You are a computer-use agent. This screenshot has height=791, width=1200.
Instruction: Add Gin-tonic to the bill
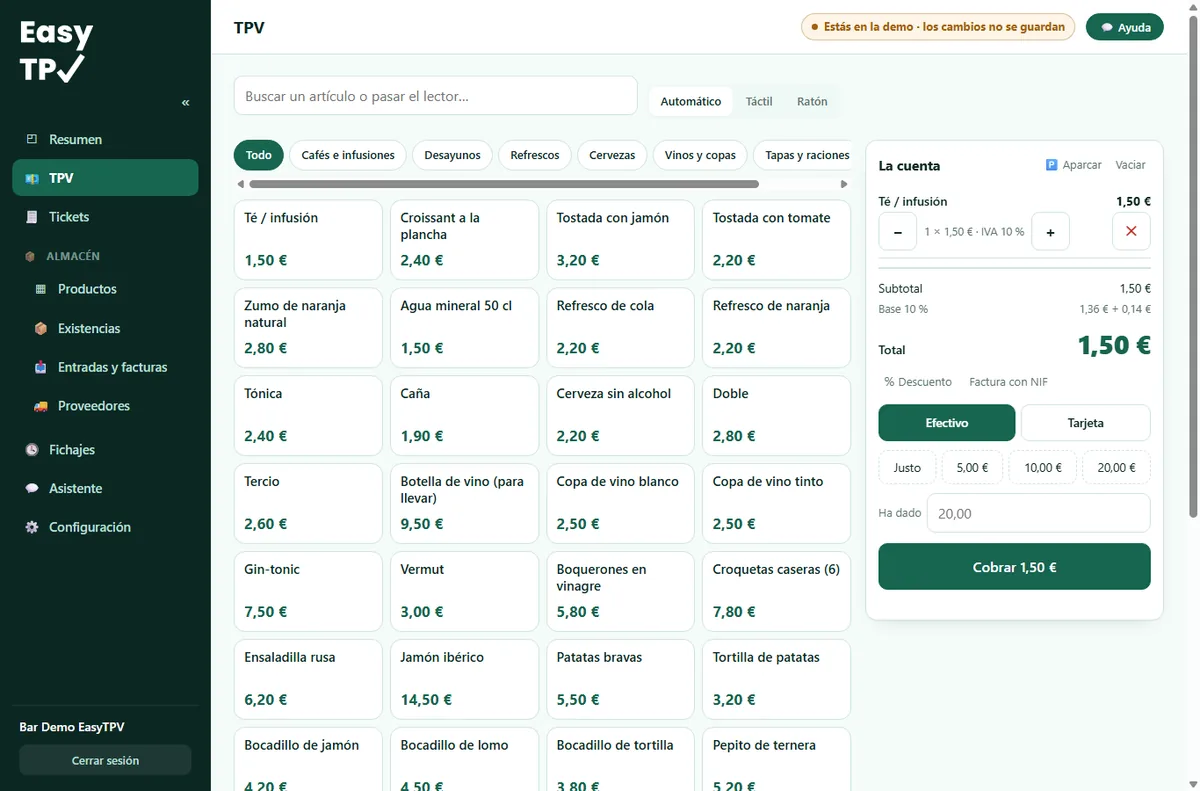308,592
